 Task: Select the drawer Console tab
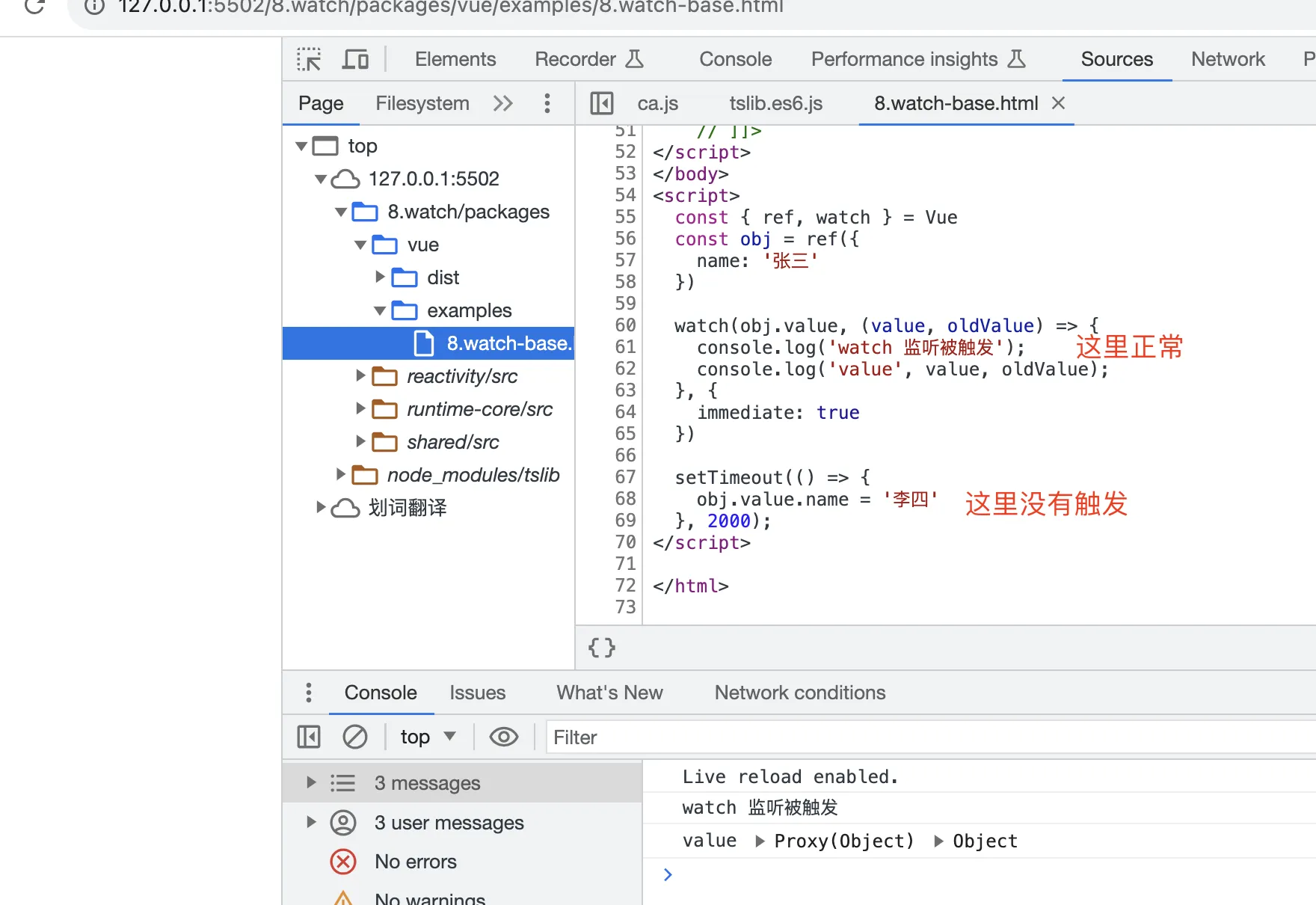(x=381, y=693)
